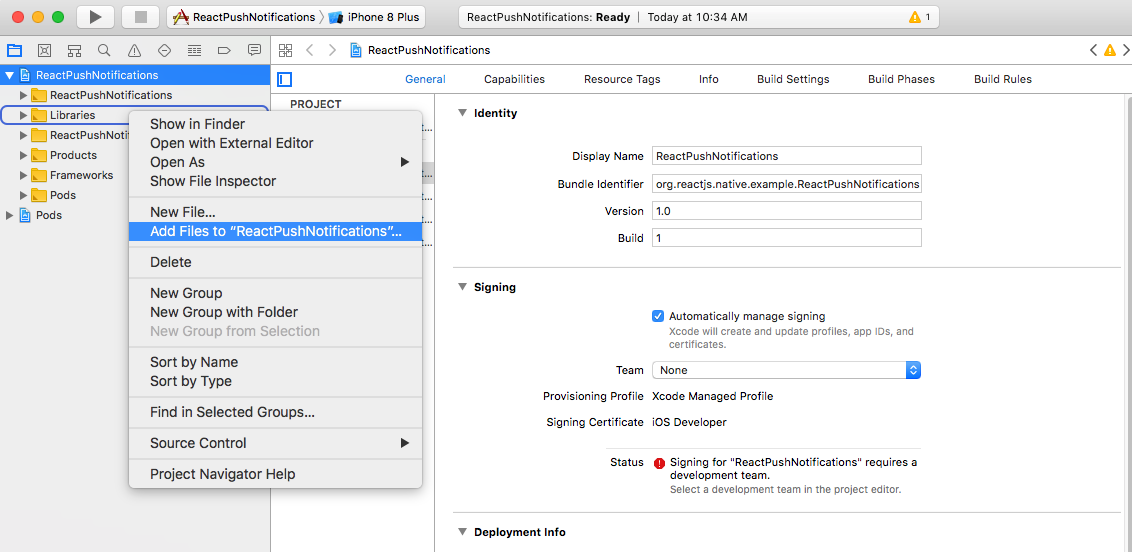The width and height of the screenshot is (1132, 552).
Task: Open the related items grid icon
Action: tap(285, 50)
